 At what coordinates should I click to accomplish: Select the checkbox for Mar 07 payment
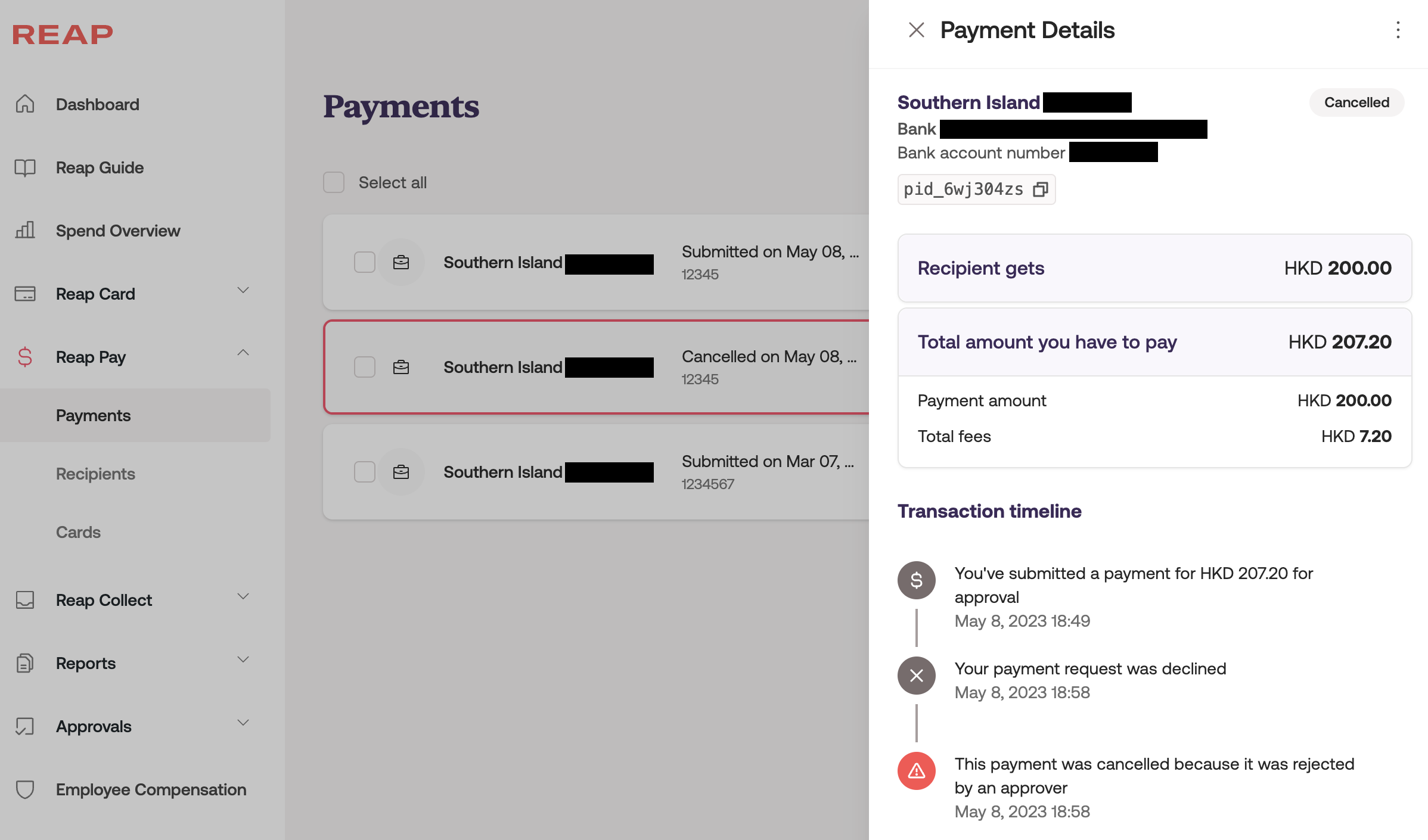tap(365, 472)
